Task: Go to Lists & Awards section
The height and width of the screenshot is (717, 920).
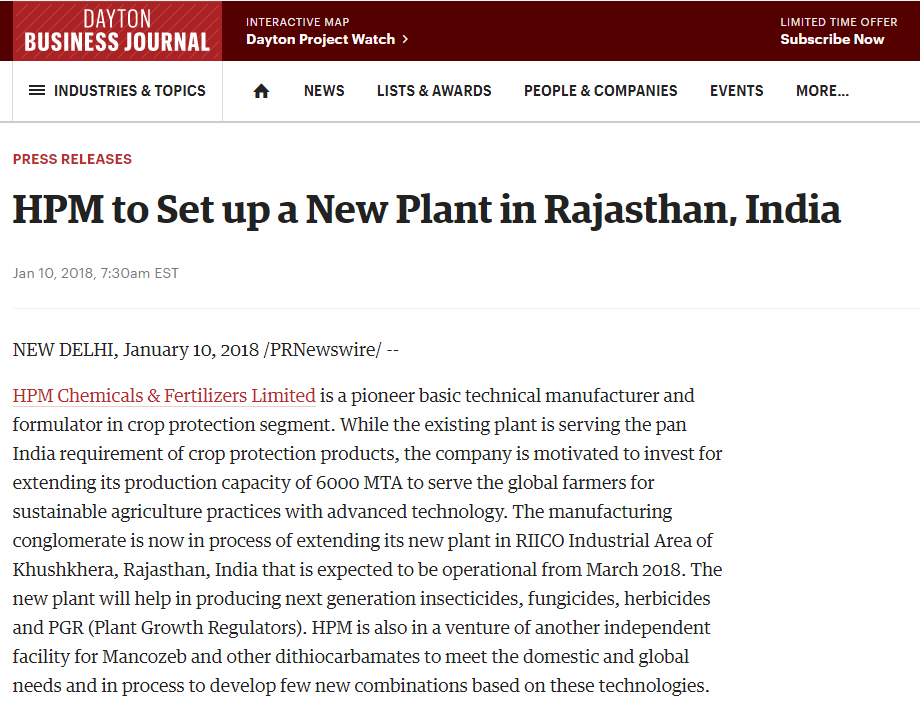Action: pos(434,91)
